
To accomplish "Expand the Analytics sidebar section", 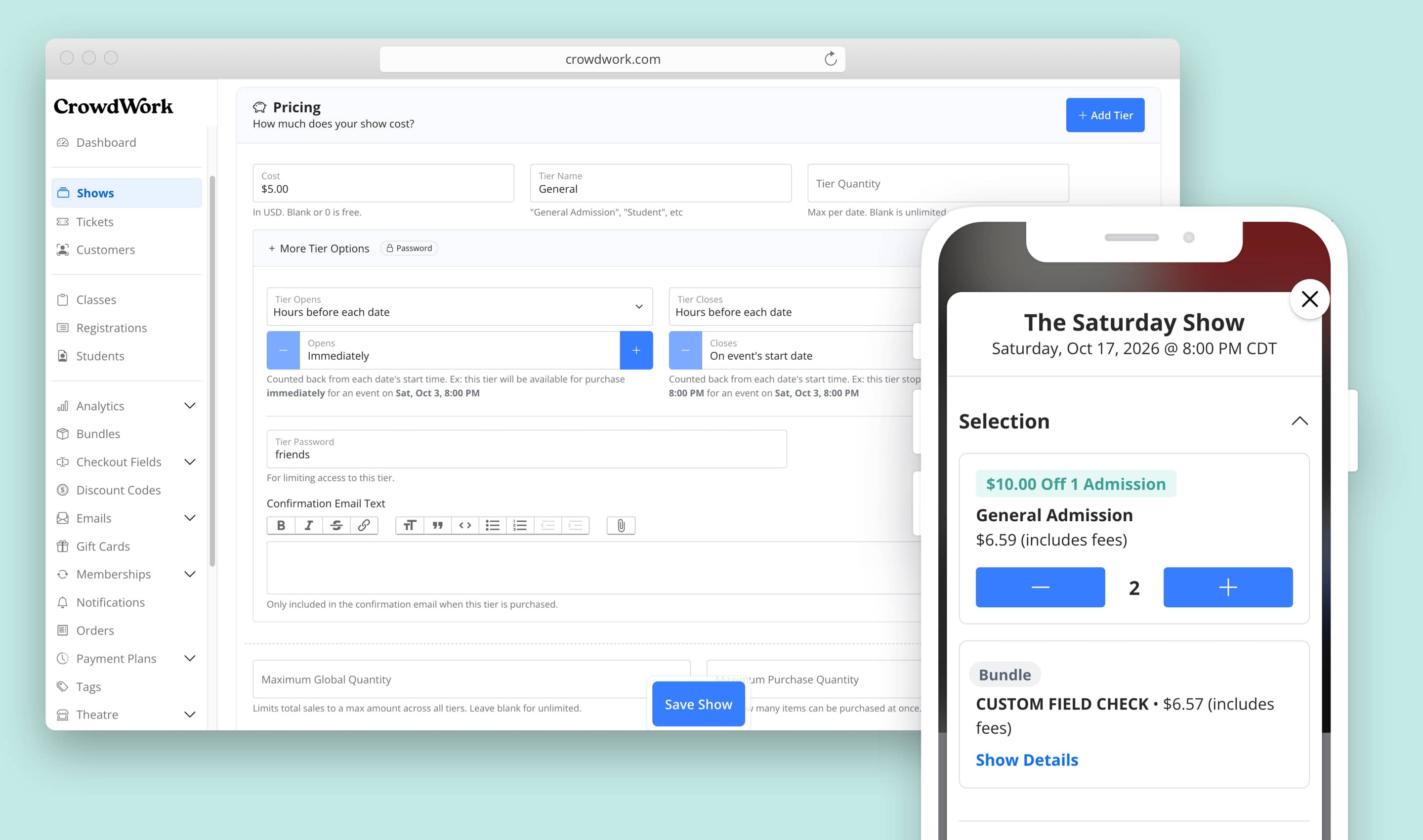I will click(190, 406).
